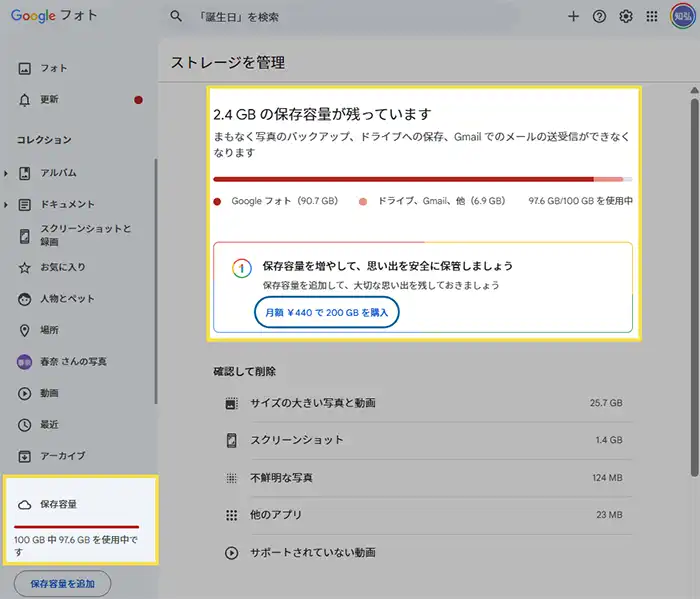Image resolution: width=700 pixels, height=599 pixels.
Task: Click the アーカイブ archive icon
Action: [x=25, y=456]
